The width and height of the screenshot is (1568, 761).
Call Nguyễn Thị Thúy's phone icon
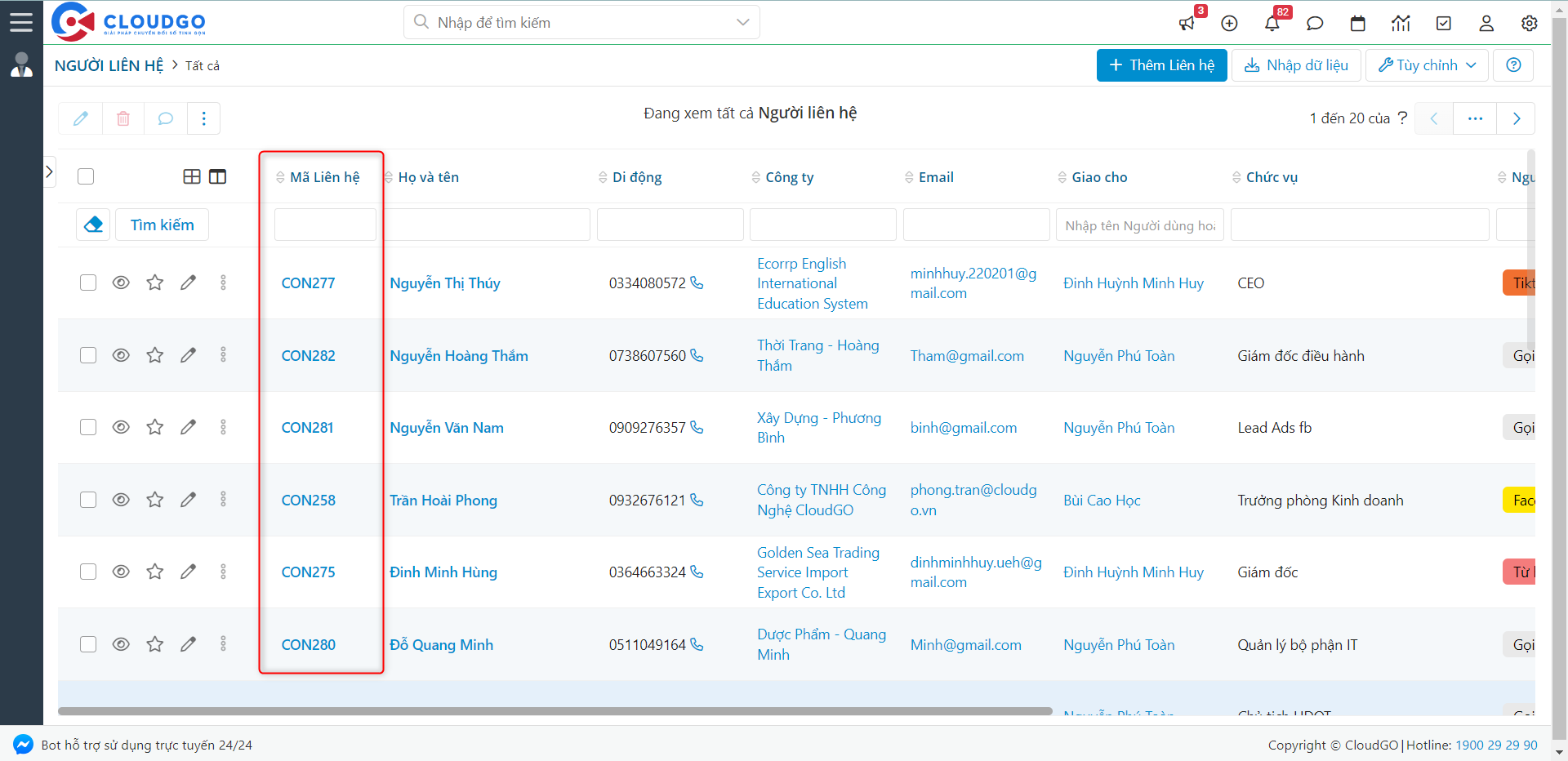click(697, 283)
